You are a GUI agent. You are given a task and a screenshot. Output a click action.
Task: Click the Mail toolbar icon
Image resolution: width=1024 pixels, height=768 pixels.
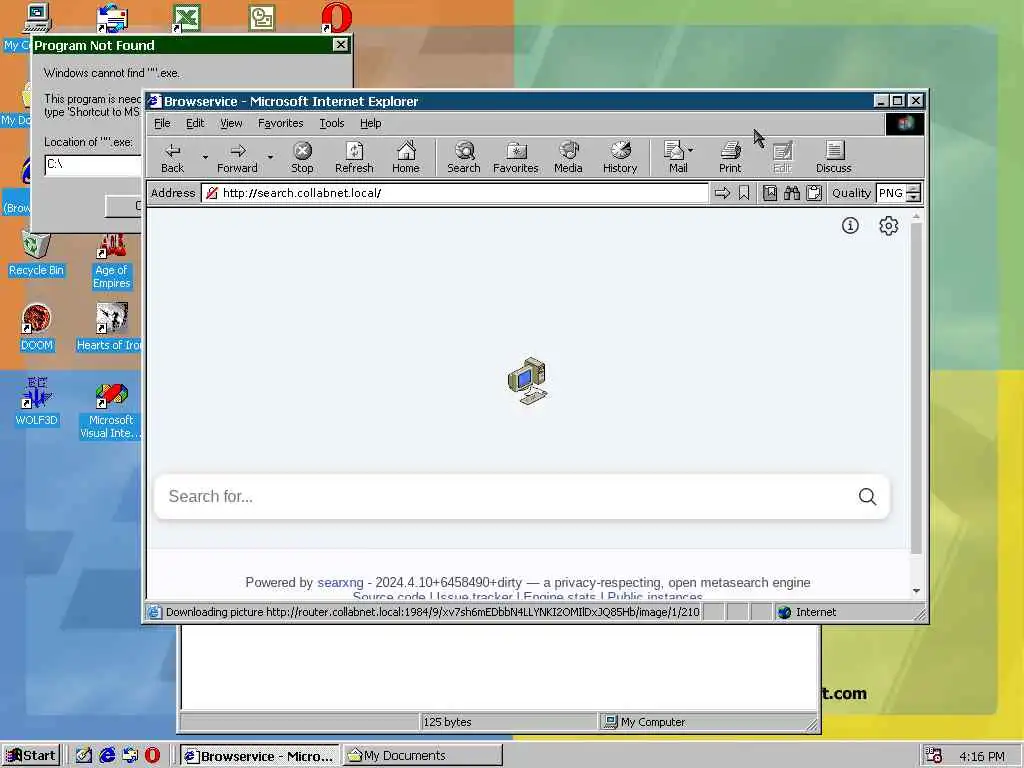[675, 157]
